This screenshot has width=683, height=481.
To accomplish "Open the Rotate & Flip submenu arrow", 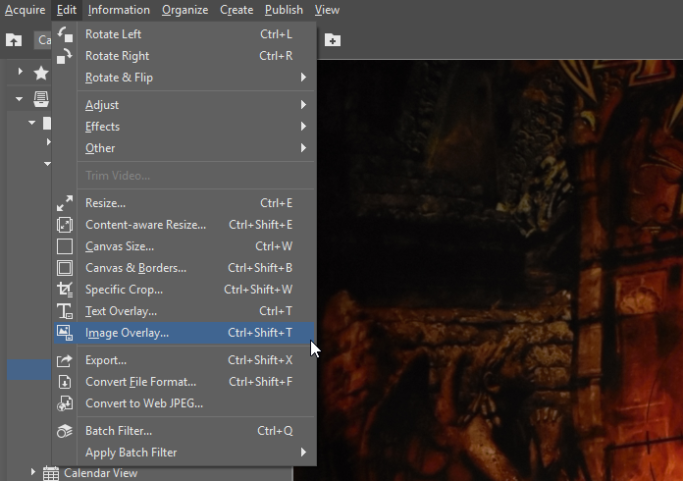I will coord(303,78).
